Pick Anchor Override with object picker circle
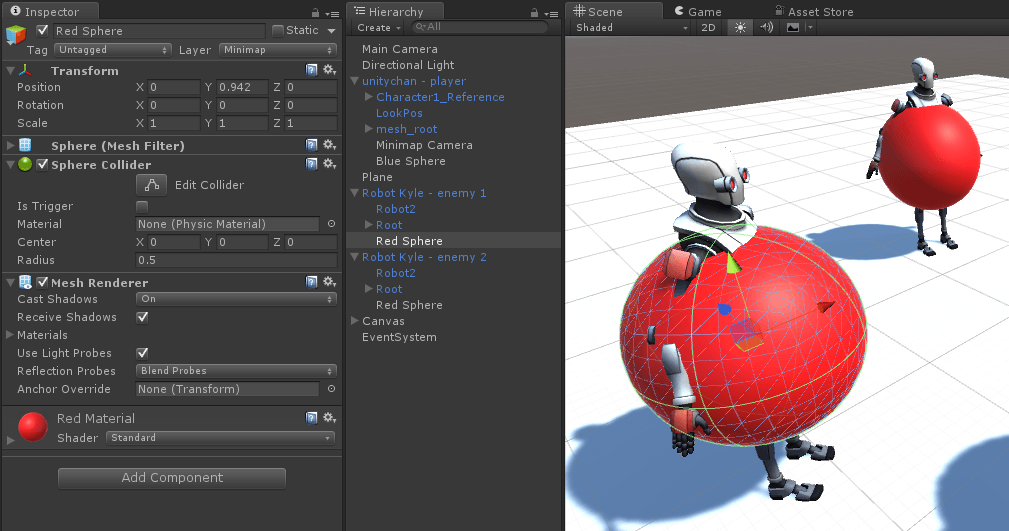This screenshot has height=531, width=1009. (x=331, y=389)
